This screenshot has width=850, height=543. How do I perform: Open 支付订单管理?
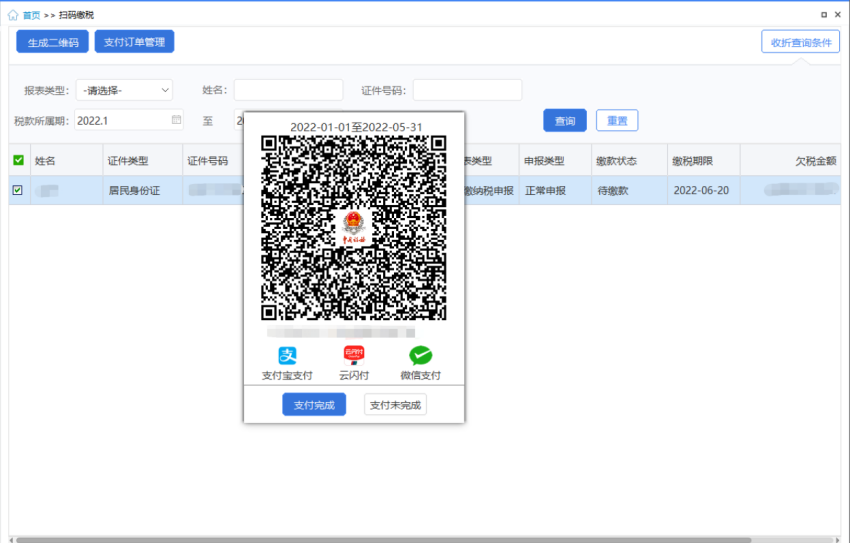click(134, 42)
